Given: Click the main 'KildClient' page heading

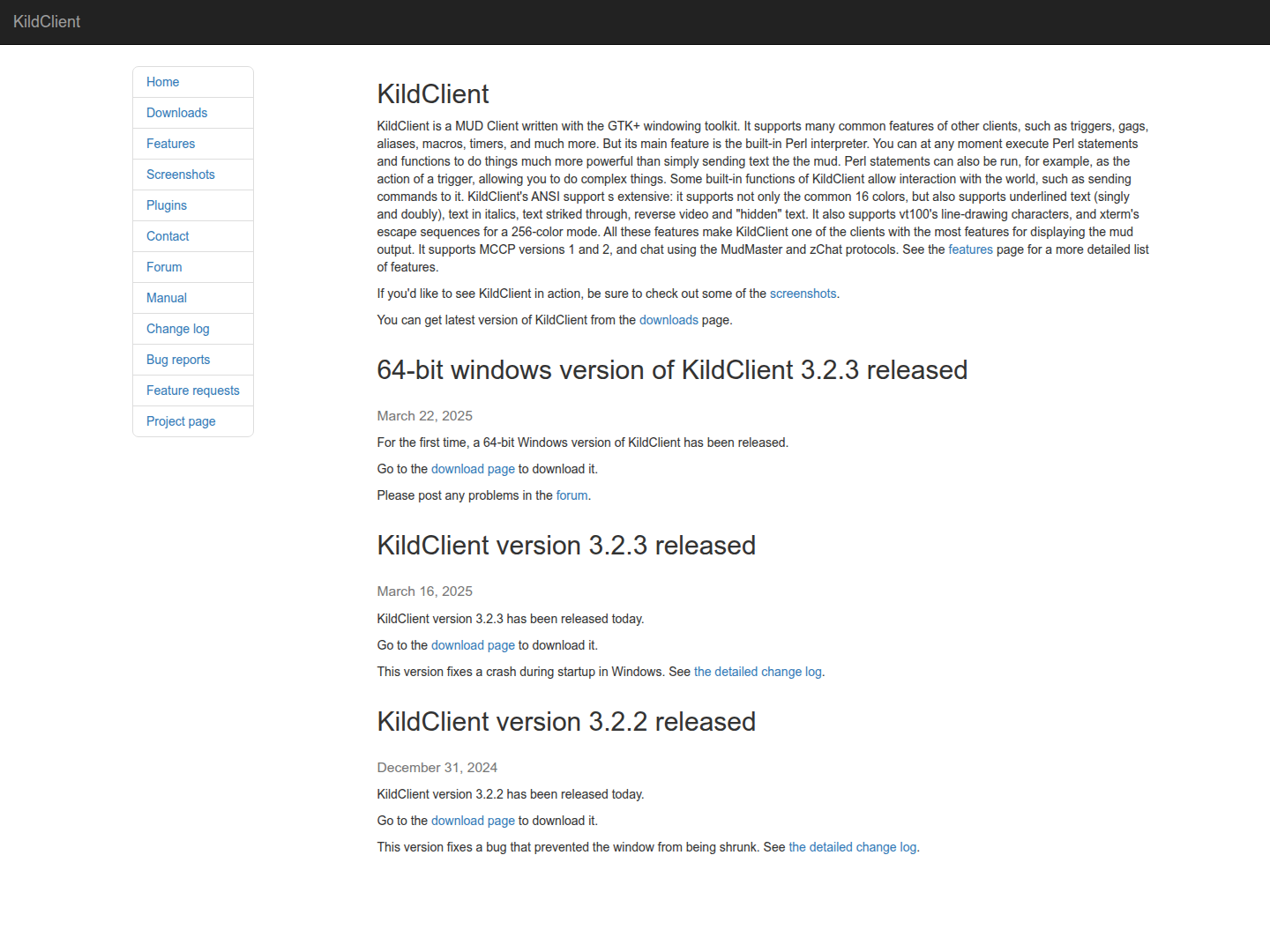Looking at the screenshot, I should click(433, 94).
